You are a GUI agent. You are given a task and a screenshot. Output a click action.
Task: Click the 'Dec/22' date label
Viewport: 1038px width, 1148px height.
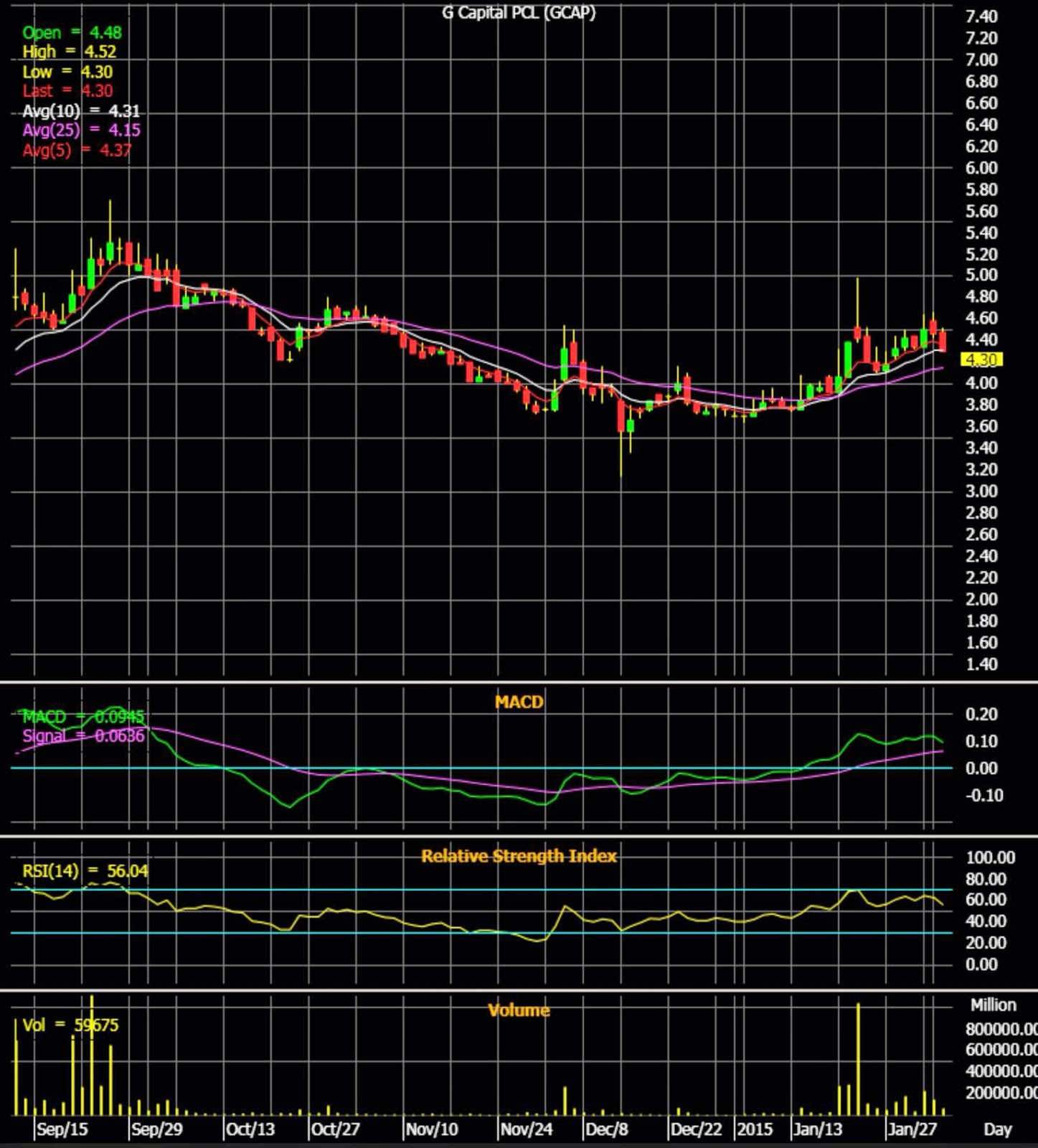(696, 1129)
